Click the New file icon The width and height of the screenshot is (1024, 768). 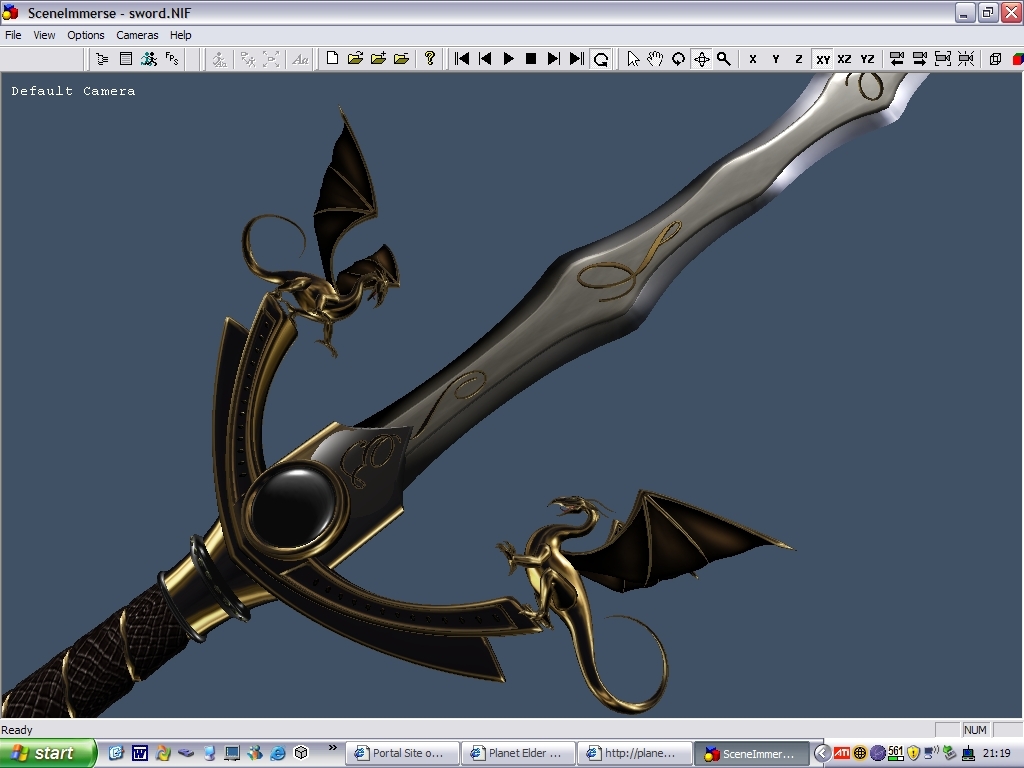coord(333,59)
